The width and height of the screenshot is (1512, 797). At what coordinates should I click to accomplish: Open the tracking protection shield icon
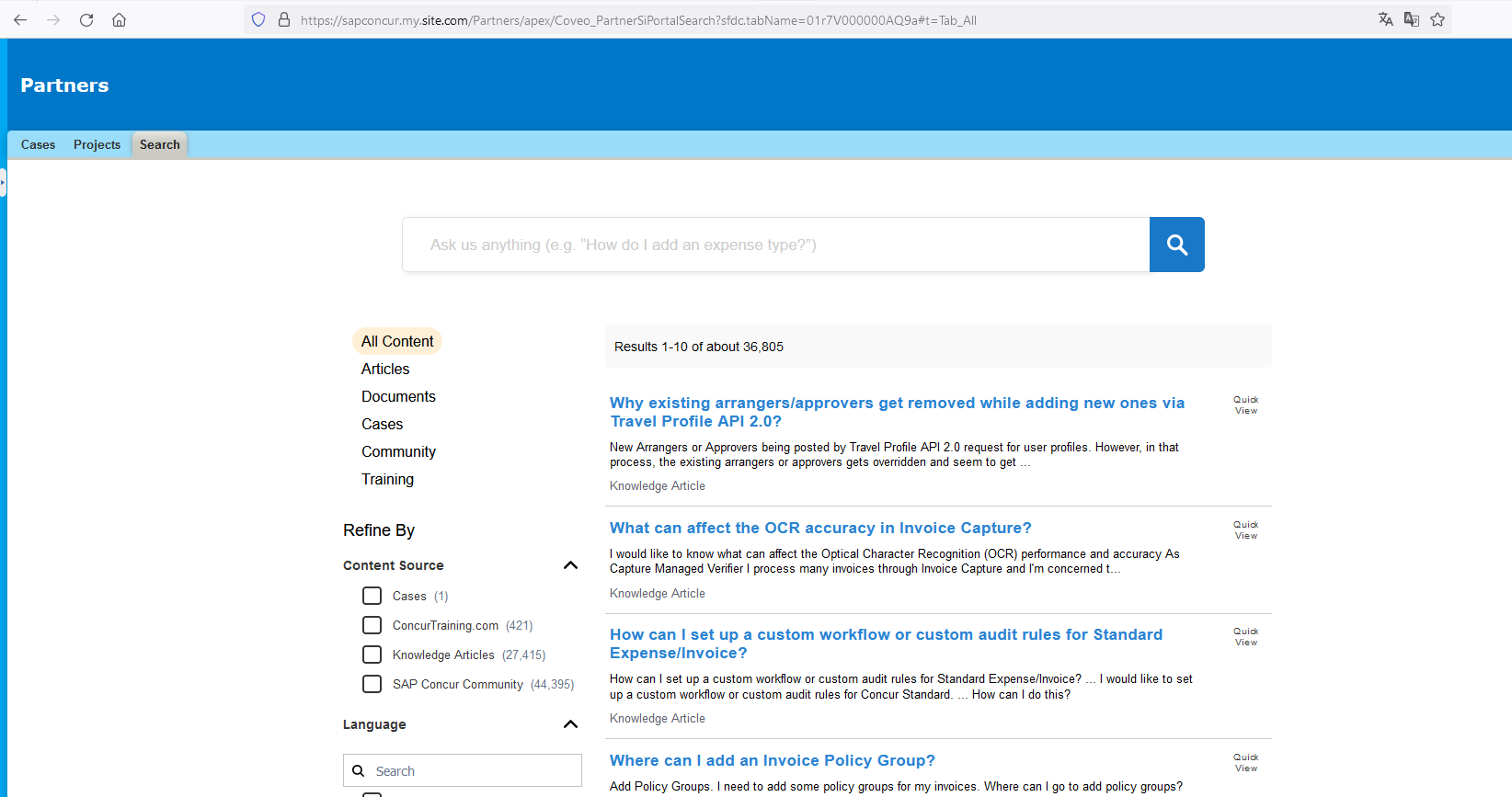point(258,19)
